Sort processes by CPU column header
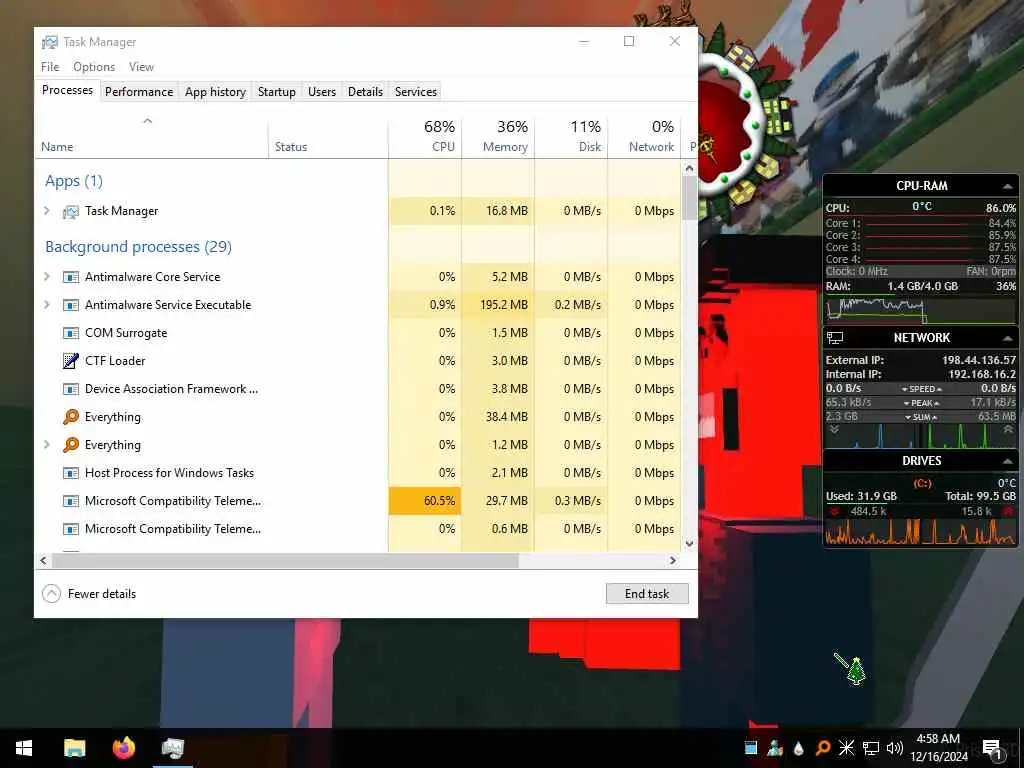1024x768 pixels. point(425,136)
